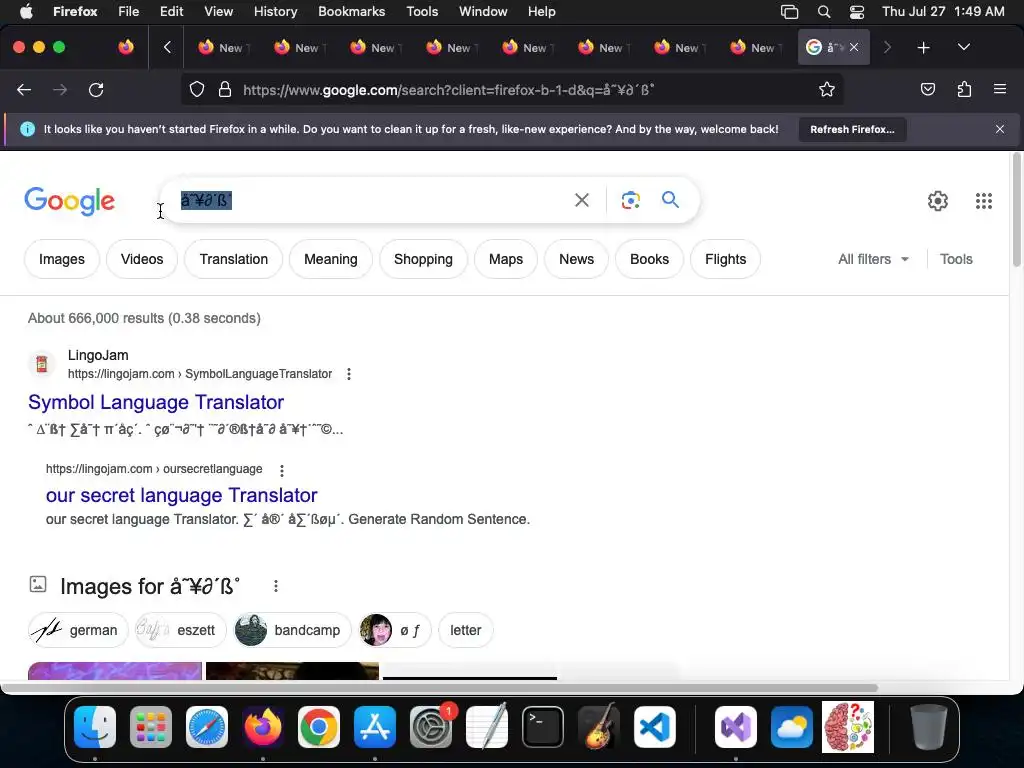Screen dimensions: 1024x768
Task: Search by image with Google Lens
Action: click(630, 200)
